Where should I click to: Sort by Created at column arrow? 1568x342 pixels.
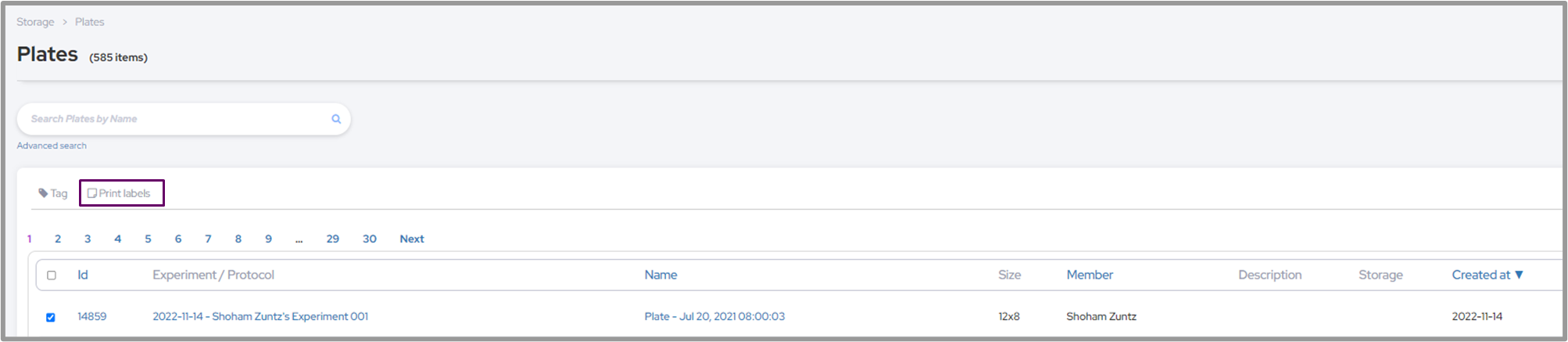coord(1519,275)
